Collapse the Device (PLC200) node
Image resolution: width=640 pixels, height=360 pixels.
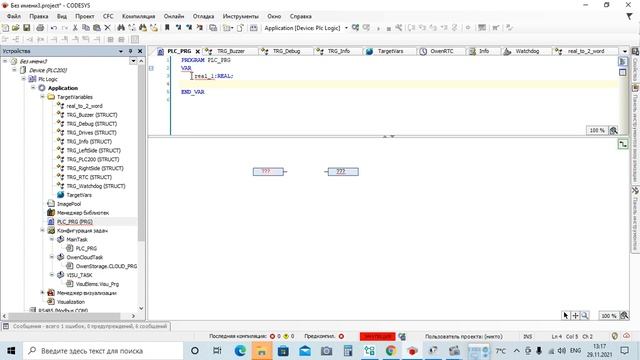(x=15, y=70)
